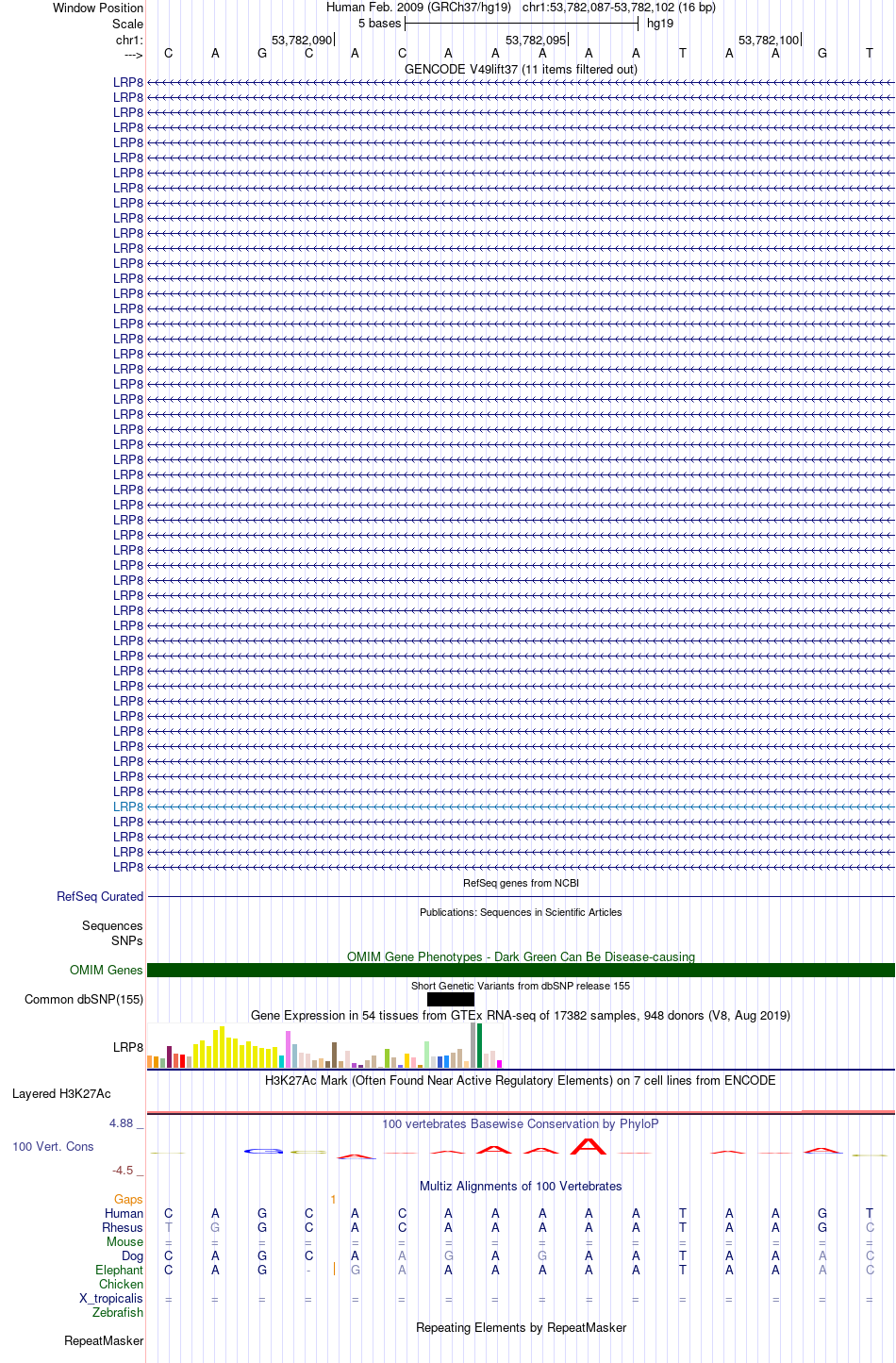The image size is (896, 1363).
Task: Click the orange '1' gap count marker
Action: click(x=333, y=1199)
